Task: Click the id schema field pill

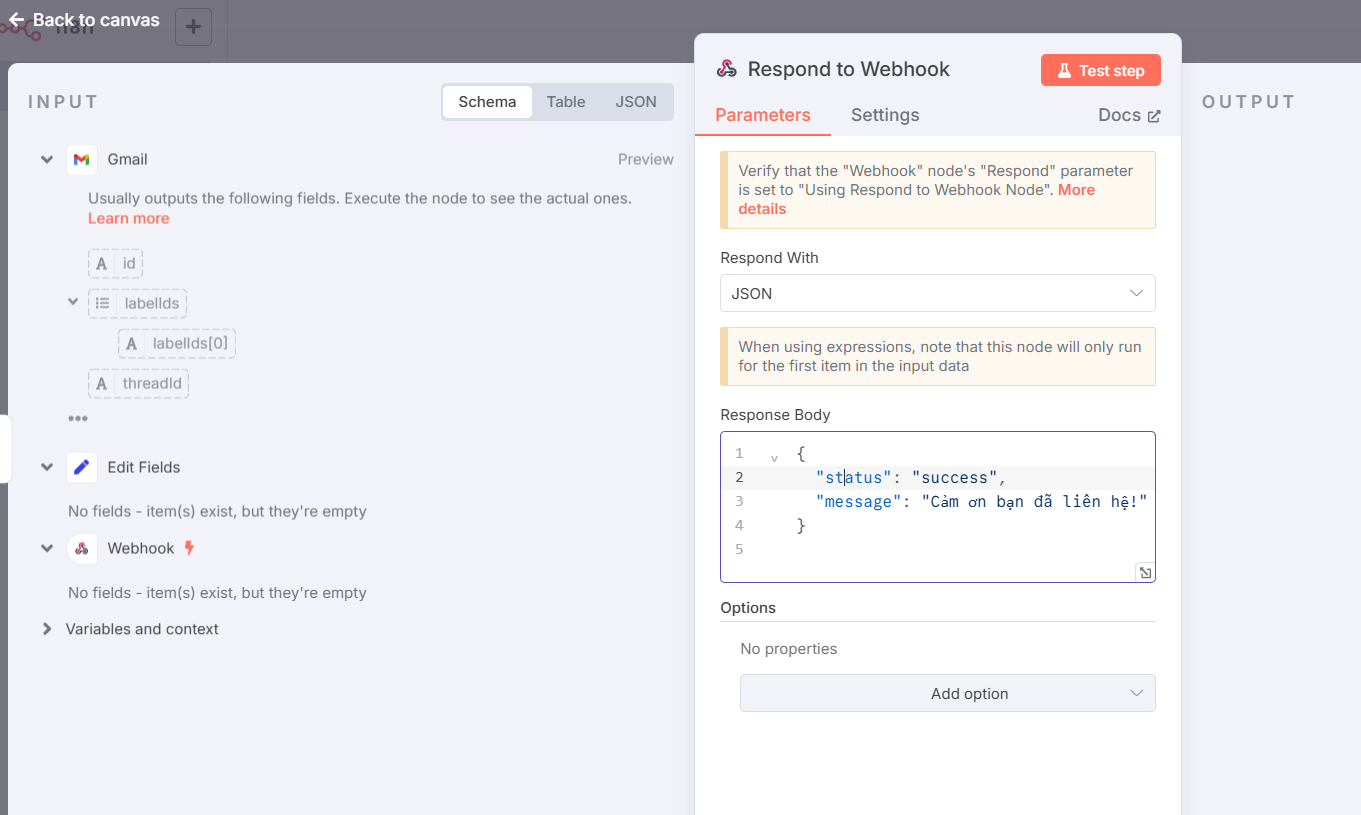Action: pos(116,264)
